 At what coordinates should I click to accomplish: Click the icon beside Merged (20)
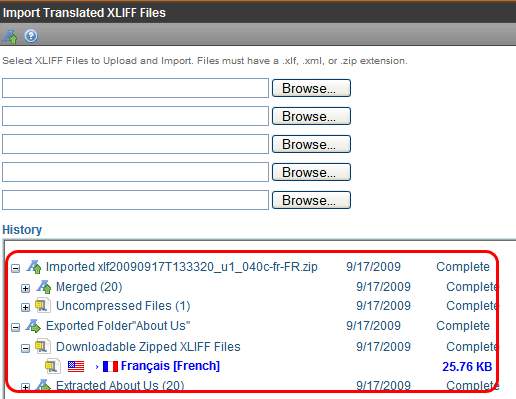point(44,287)
